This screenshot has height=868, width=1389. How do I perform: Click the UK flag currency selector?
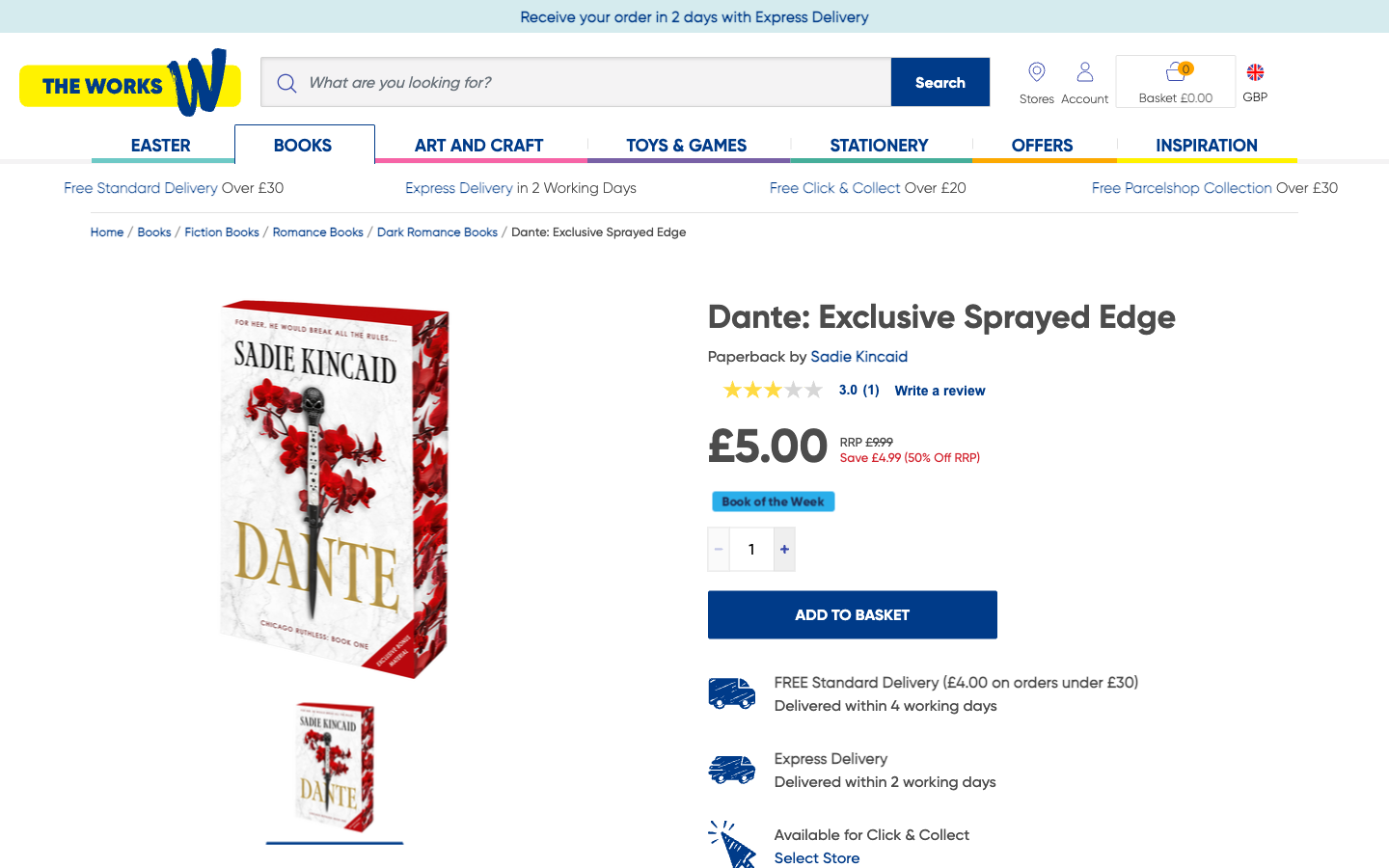[x=1255, y=72]
